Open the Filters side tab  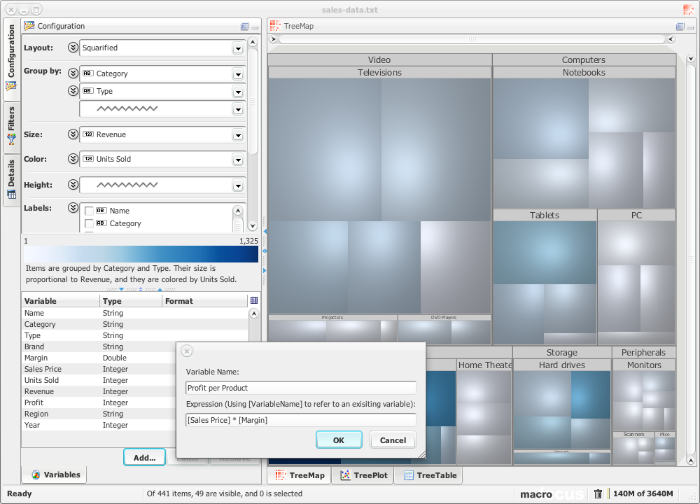tap(11, 125)
